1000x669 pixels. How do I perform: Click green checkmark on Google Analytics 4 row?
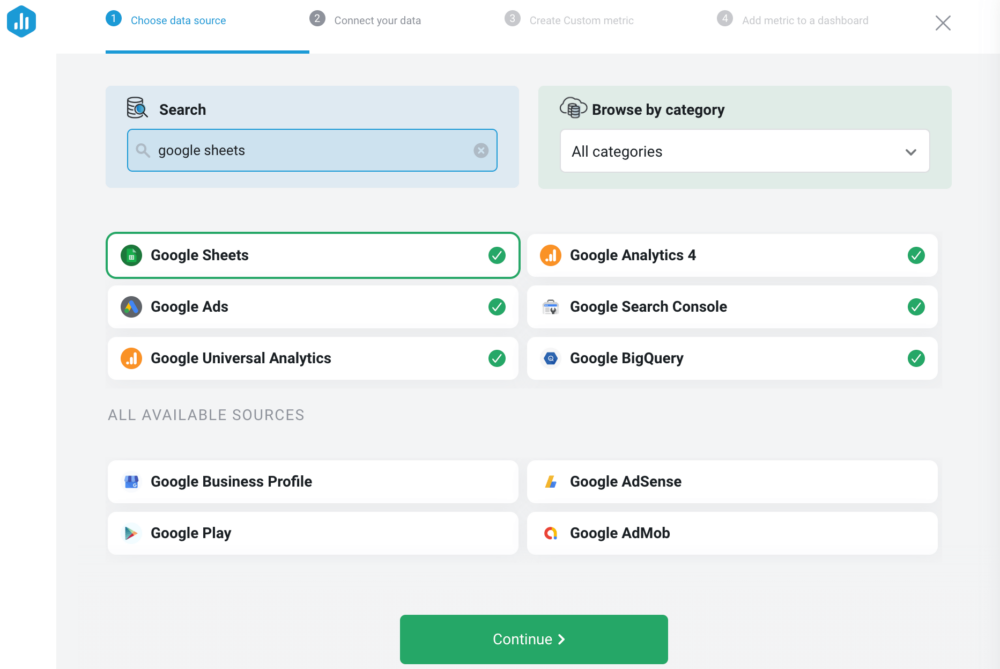tap(916, 255)
